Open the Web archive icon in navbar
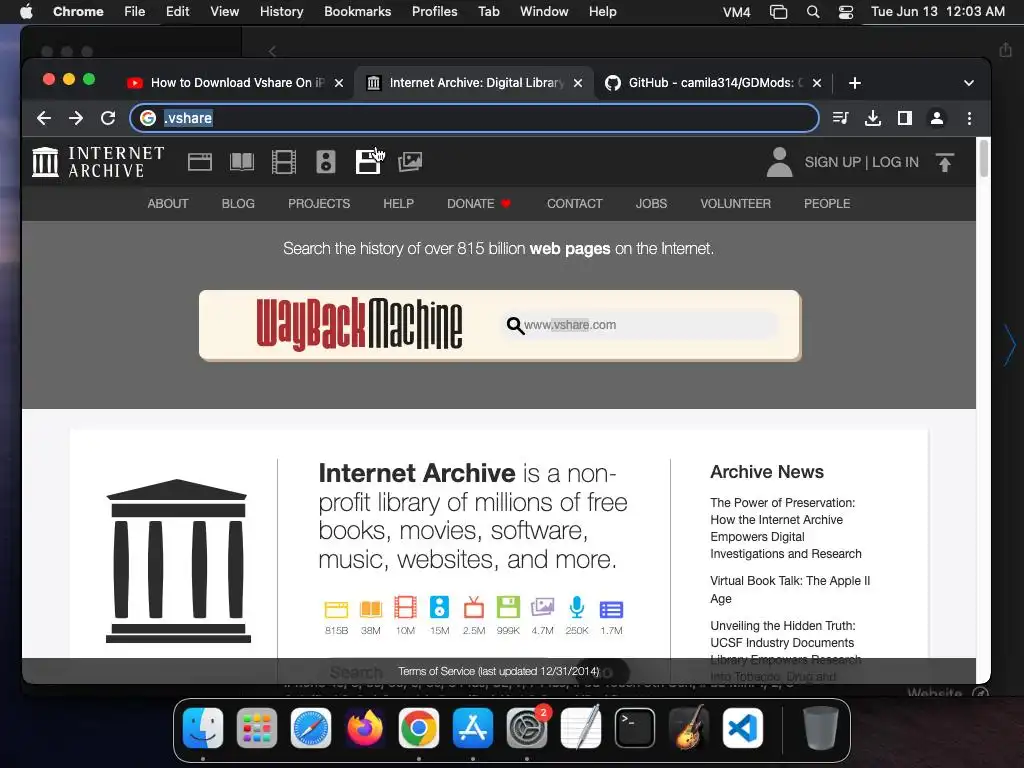 (x=200, y=161)
